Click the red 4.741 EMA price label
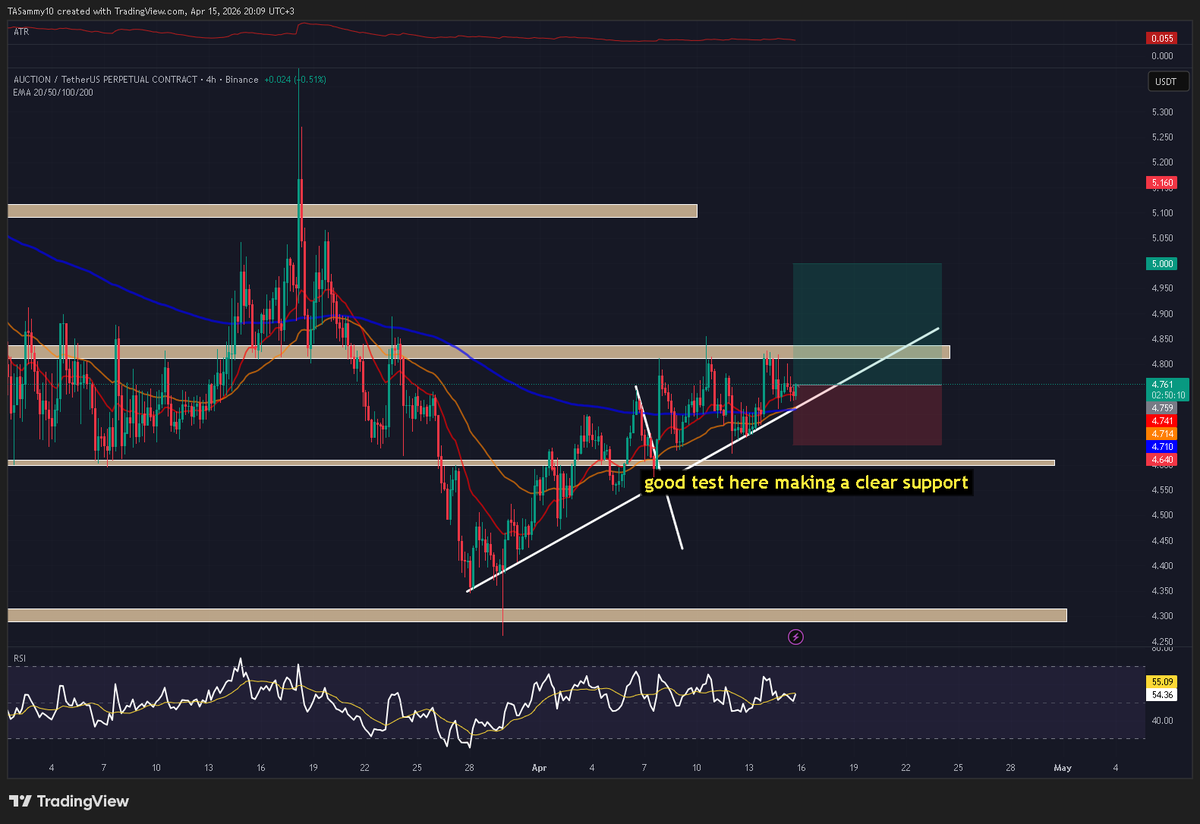Image resolution: width=1200 pixels, height=824 pixels. [x=1162, y=421]
